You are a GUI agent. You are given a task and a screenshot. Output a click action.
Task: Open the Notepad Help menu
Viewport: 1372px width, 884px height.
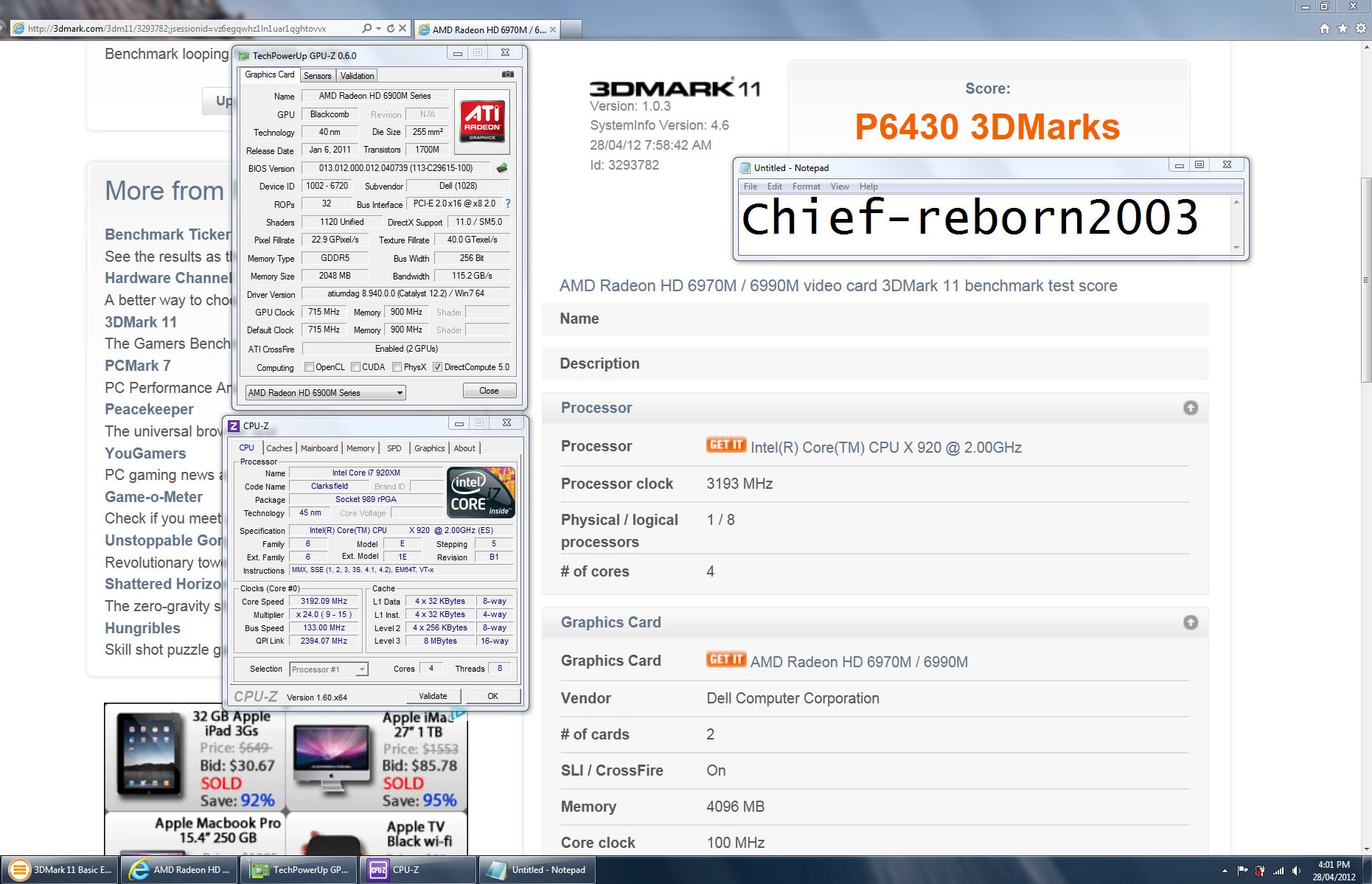[868, 187]
